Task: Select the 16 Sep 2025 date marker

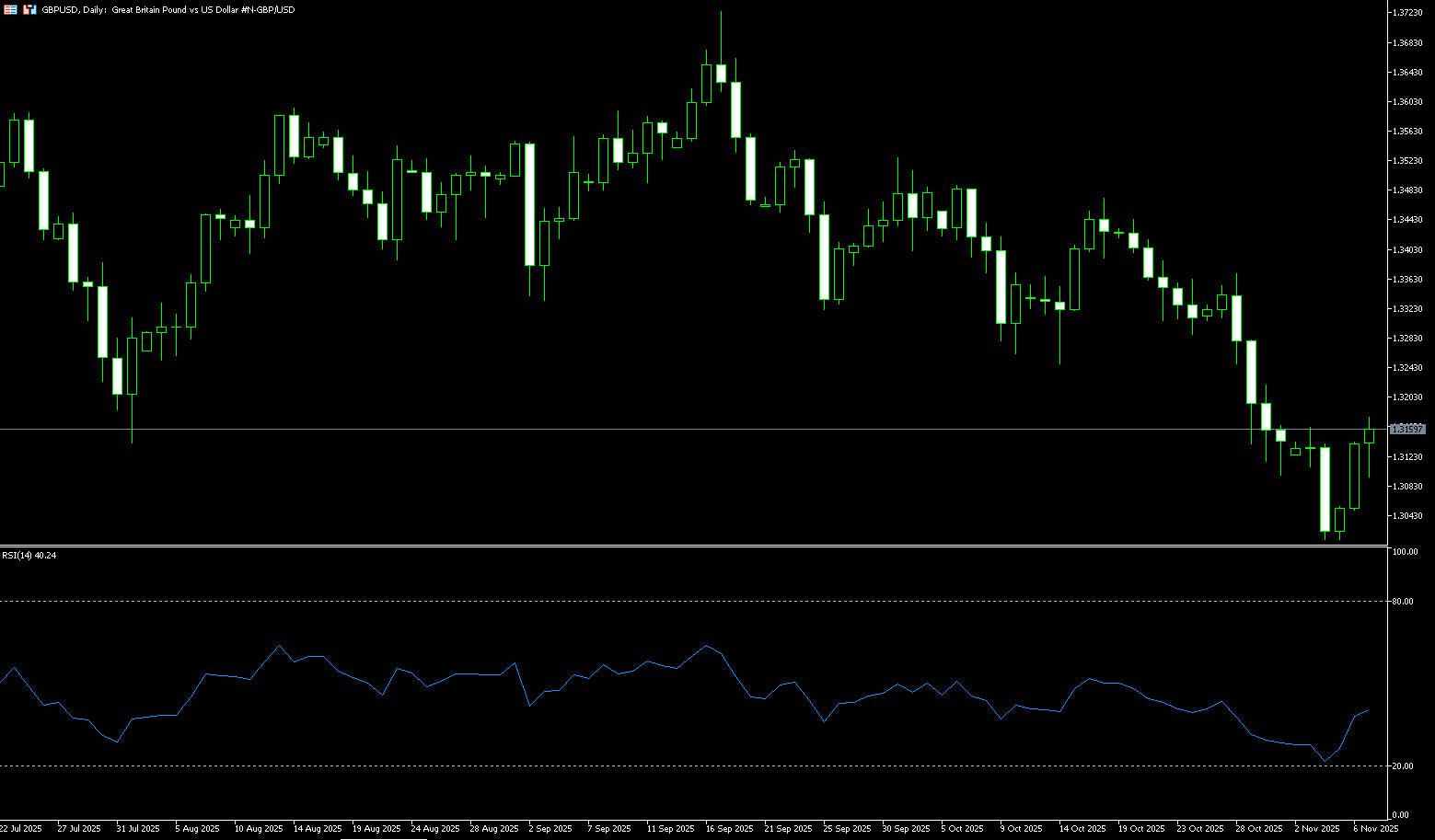Action: tap(729, 829)
